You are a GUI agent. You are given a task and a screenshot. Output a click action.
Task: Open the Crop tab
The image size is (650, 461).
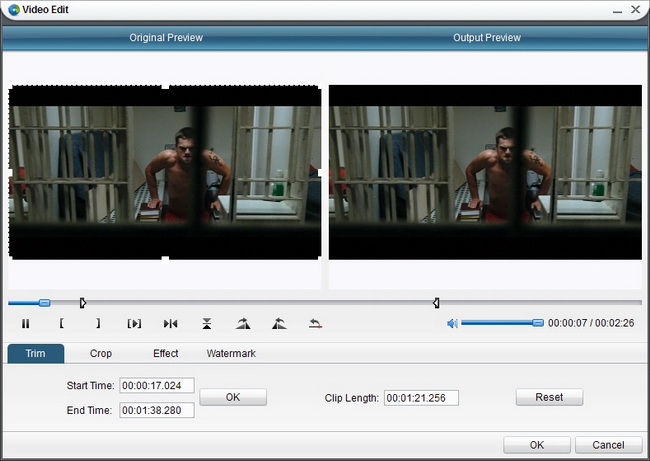coord(101,354)
